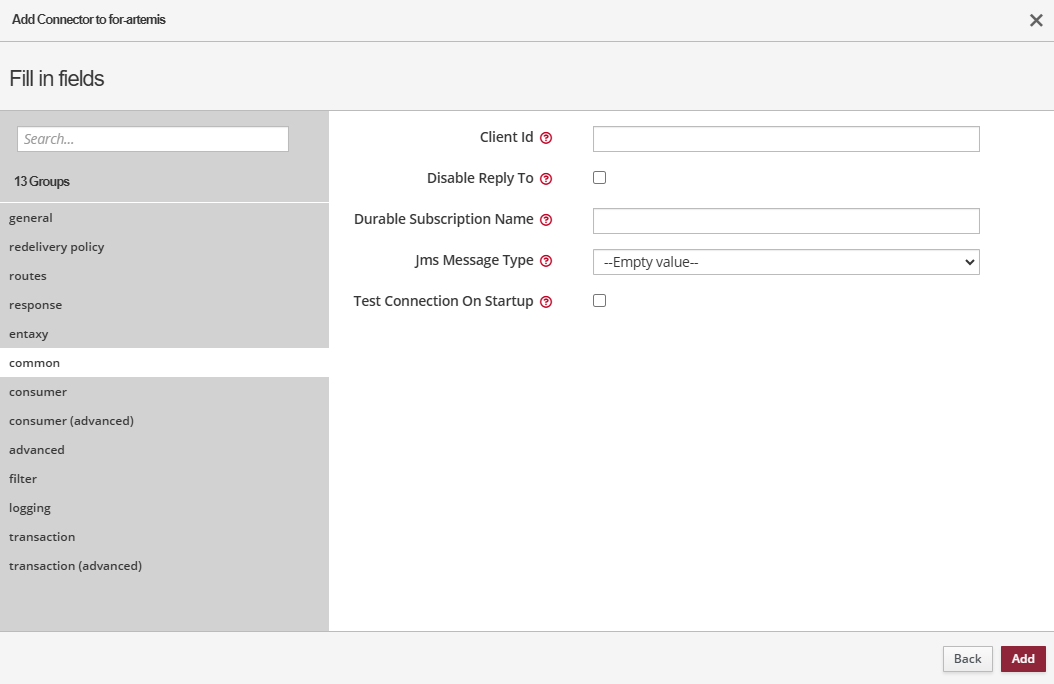Viewport: 1054px width, 684px height.
Task: Open the routes group
Action: pos(28,276)
